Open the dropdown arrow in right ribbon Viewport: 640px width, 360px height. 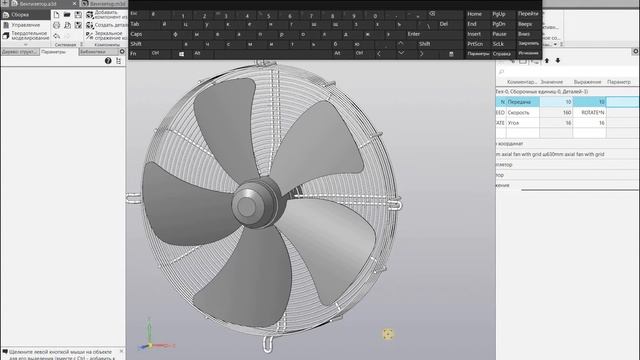556,44
